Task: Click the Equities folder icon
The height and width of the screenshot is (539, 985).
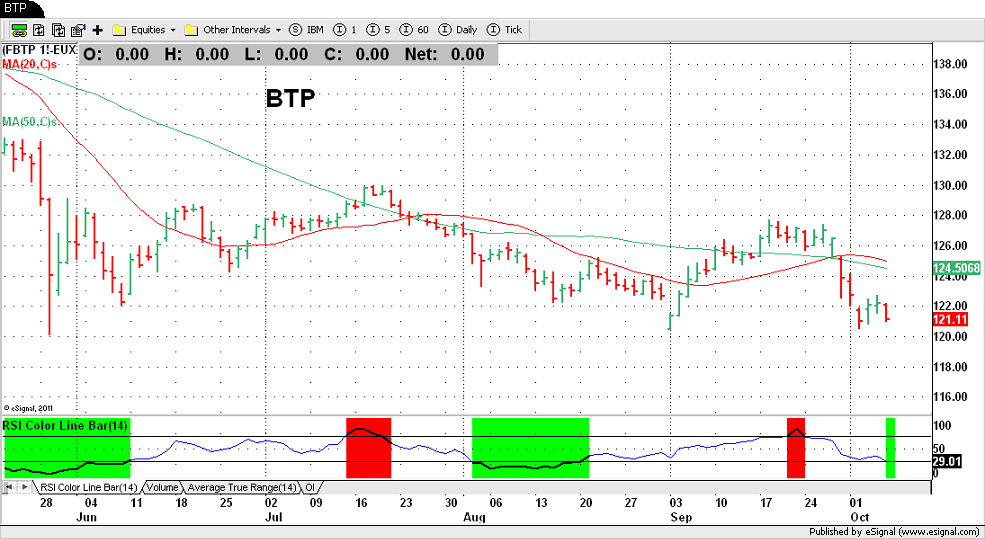Action: (119, 30)
